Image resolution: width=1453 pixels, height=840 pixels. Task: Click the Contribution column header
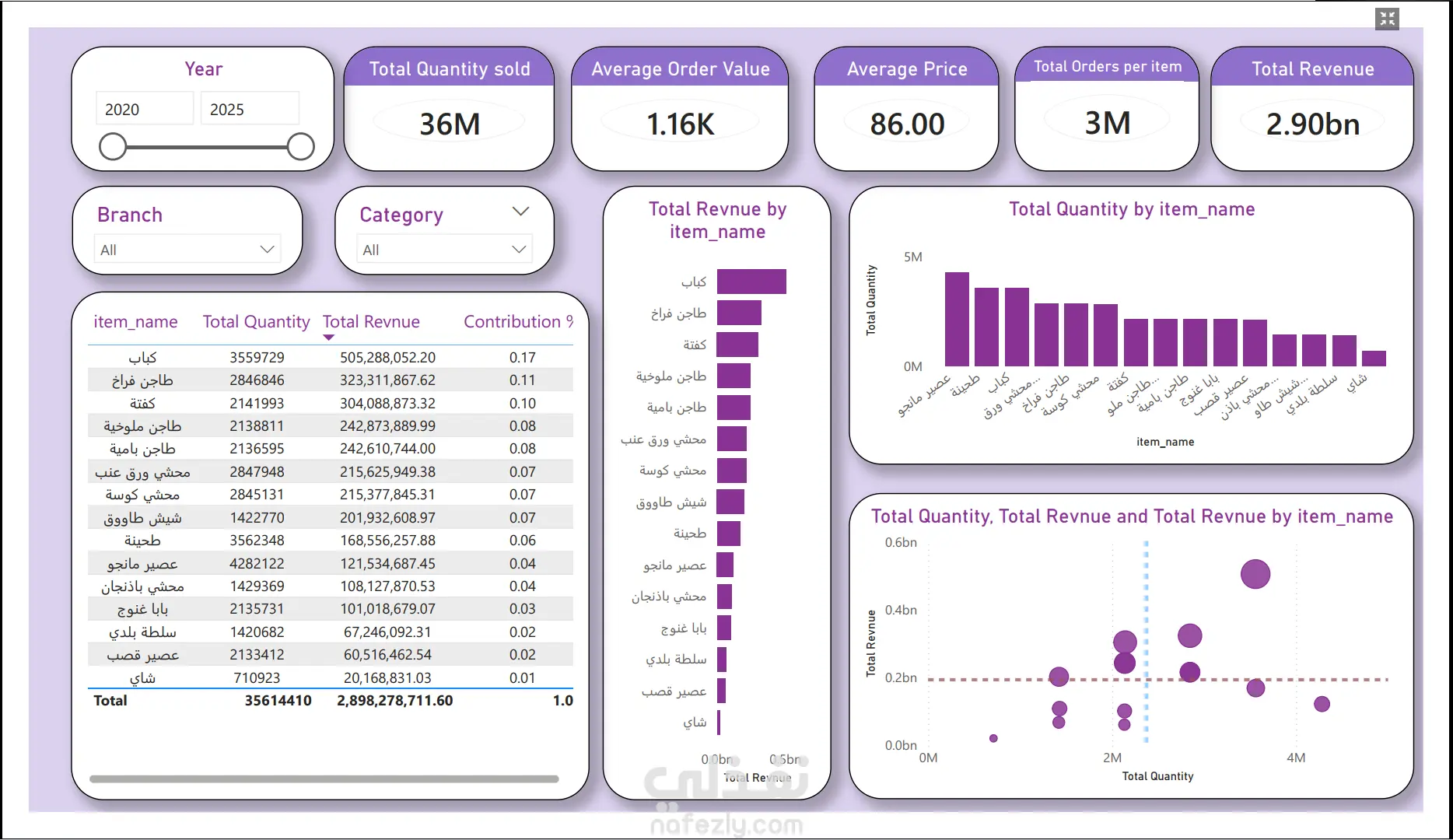(x=518, y=322)
